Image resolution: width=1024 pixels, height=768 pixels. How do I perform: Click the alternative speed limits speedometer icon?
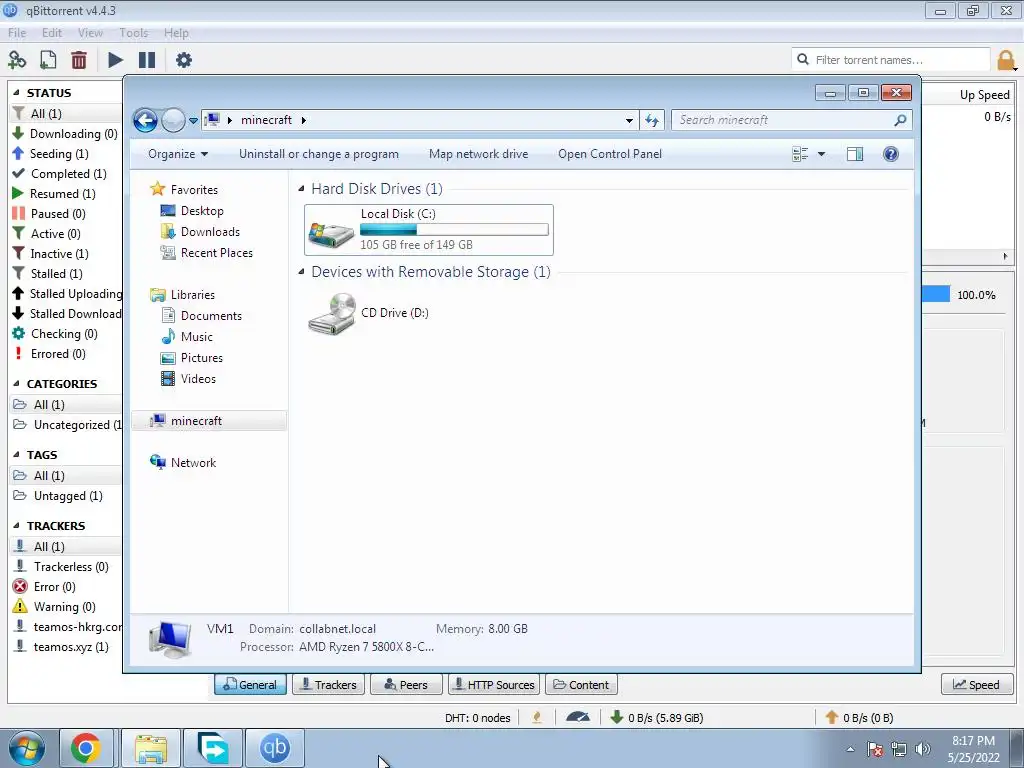[578, 717]
